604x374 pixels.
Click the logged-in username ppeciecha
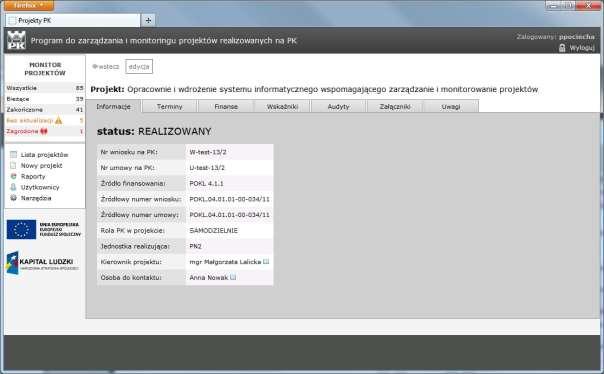[x=577, y=37]
